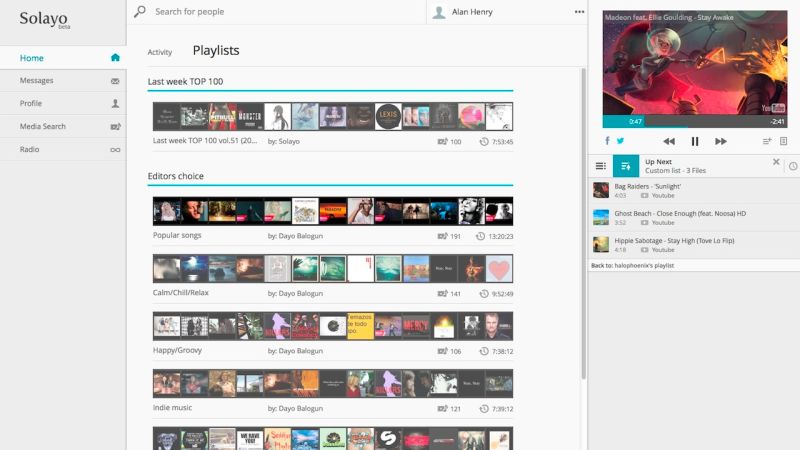Image resolution: width=800 pixels, height=450 pixels.
Task: Open the Popular songs playlist
Action: point(177,235)
